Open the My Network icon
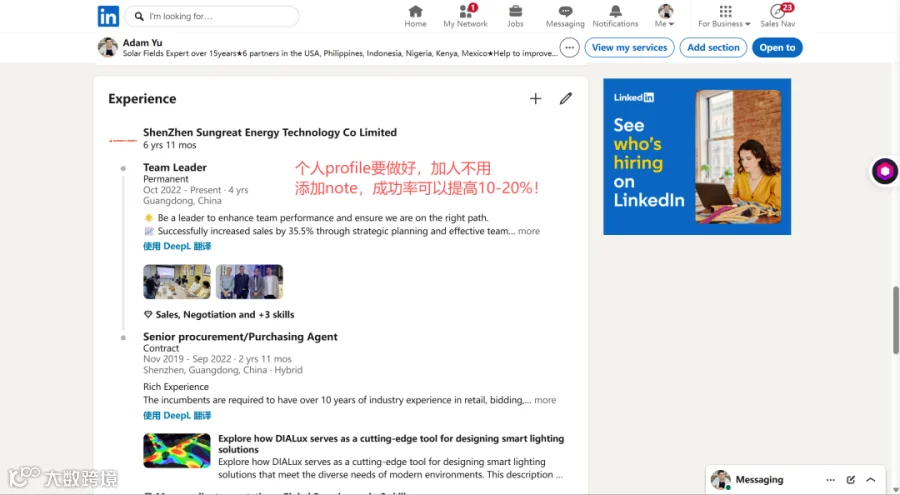Viewport: 900px width, 495px height. [465, 11]
